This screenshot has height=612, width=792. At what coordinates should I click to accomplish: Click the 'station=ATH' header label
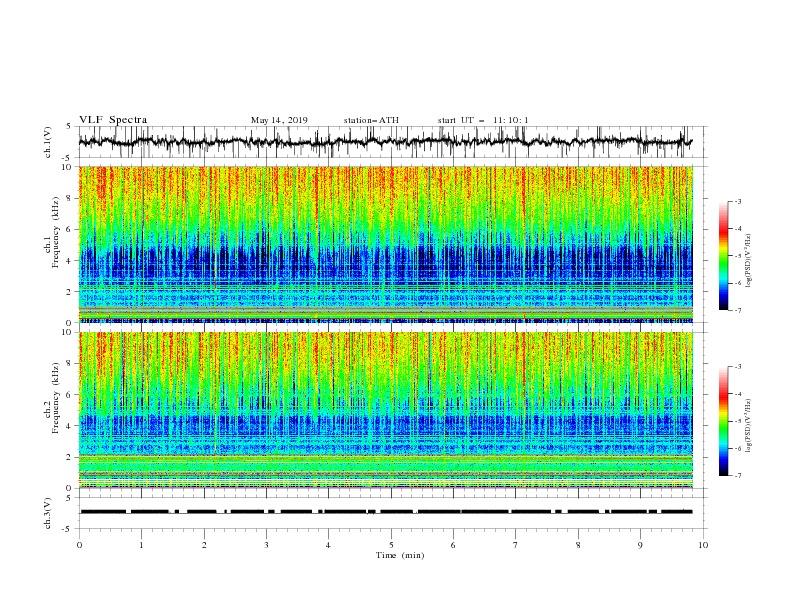click(x=371, y=120)
